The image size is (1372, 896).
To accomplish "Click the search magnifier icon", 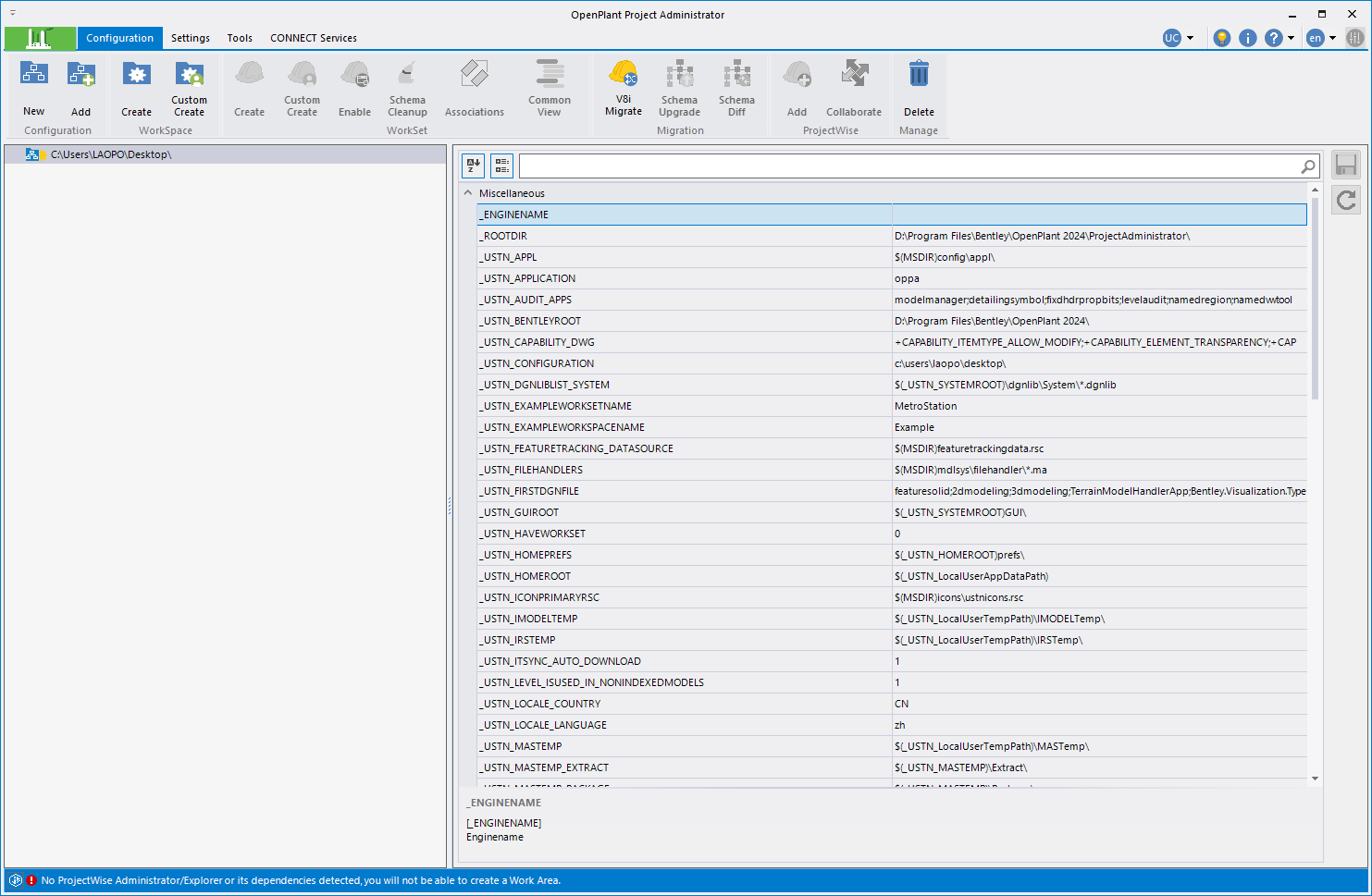I will click(x=1308, y=166).
